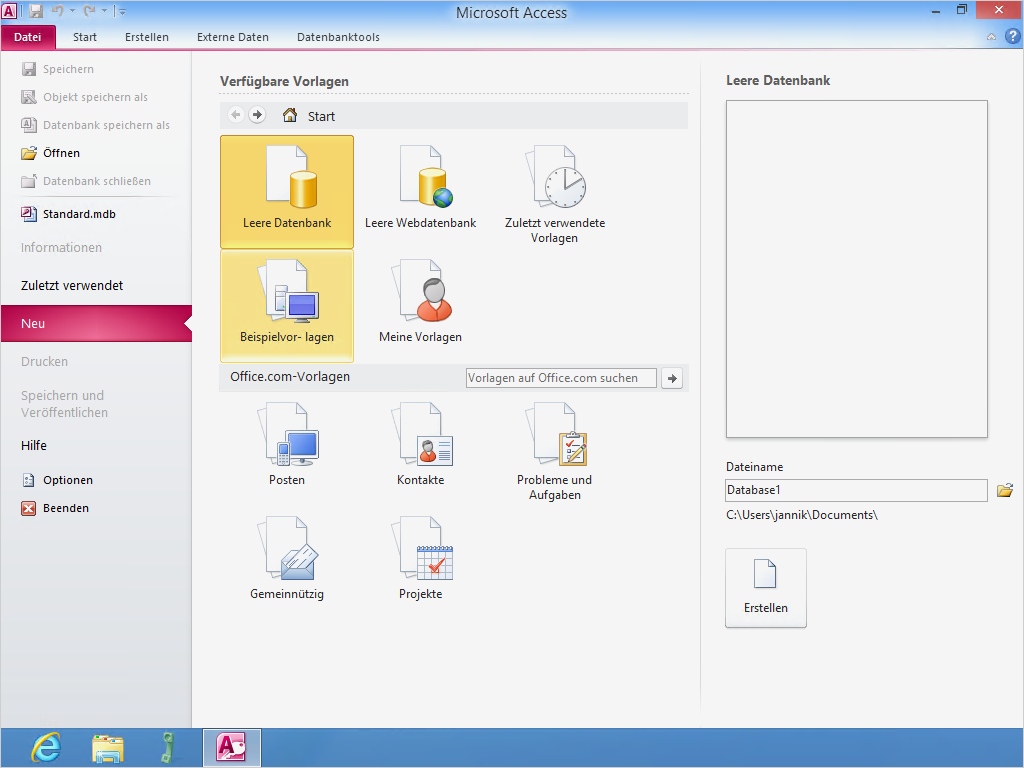Click the Leere Datenbank preview pane

click(857, 268)
